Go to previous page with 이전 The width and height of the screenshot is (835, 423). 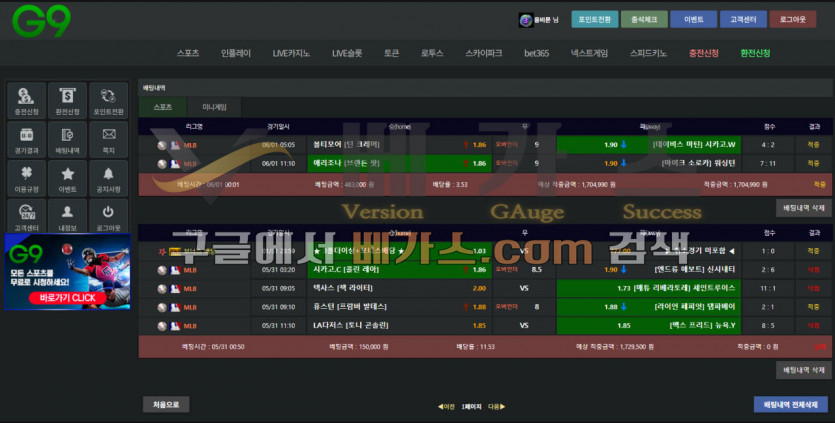point(446,406)
